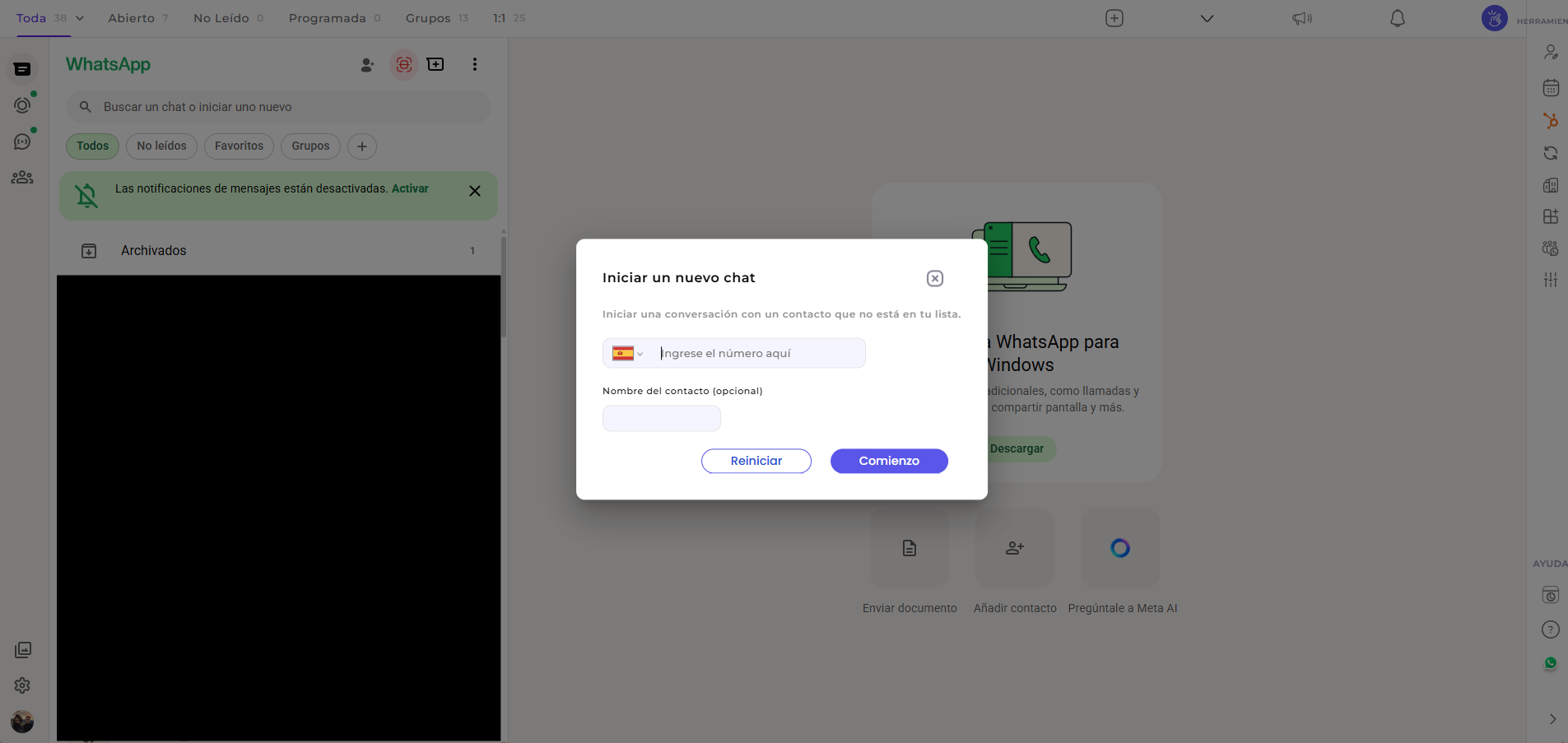Viewport: 1568px width, 743px height.
Task: Click the add contact person icon
Action: (367, 65)
